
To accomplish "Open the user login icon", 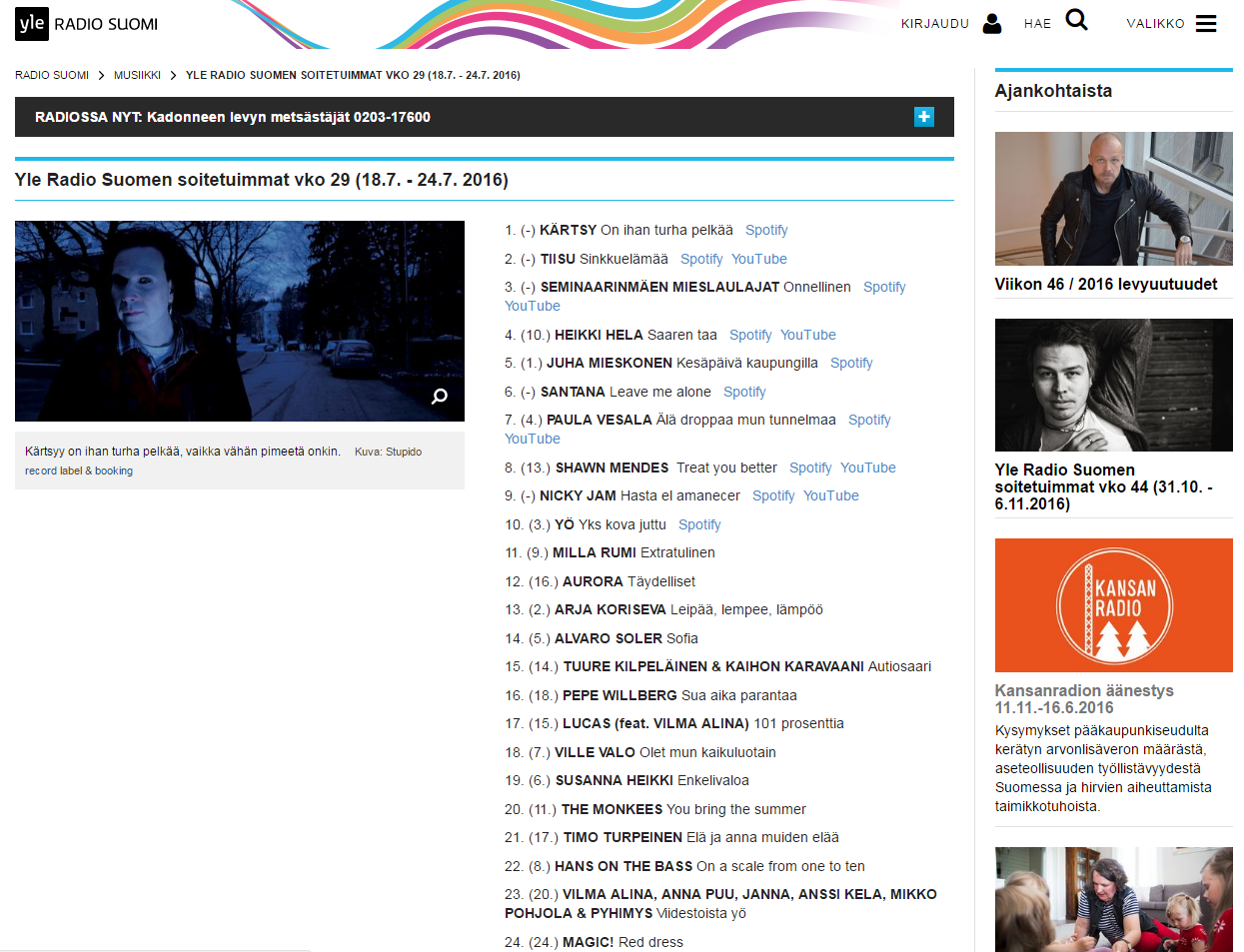I will 992,23.
